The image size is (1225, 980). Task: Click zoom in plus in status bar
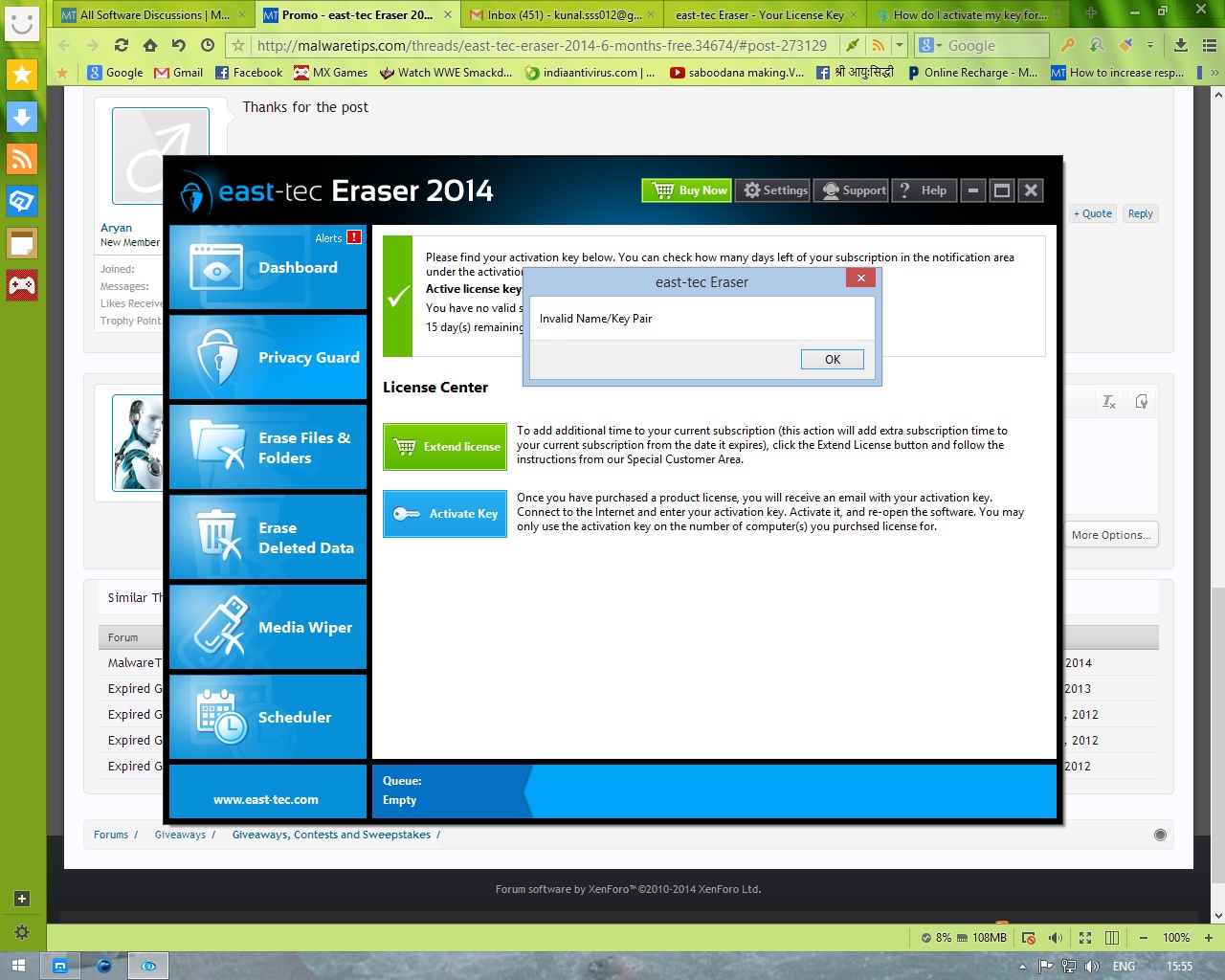[x=1209, y=938]
